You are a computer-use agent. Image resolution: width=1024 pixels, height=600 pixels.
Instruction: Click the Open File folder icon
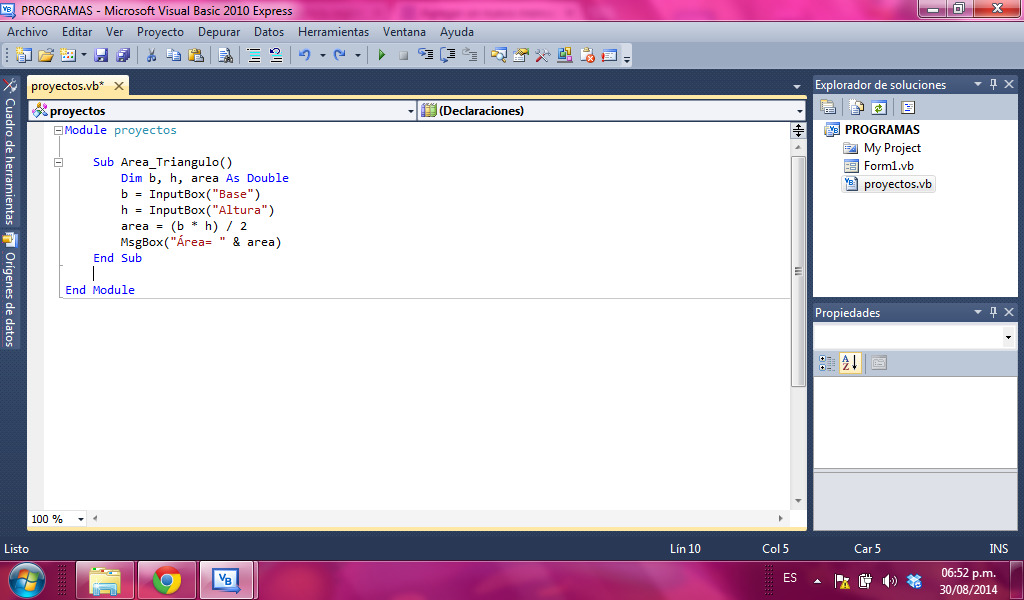46,55
